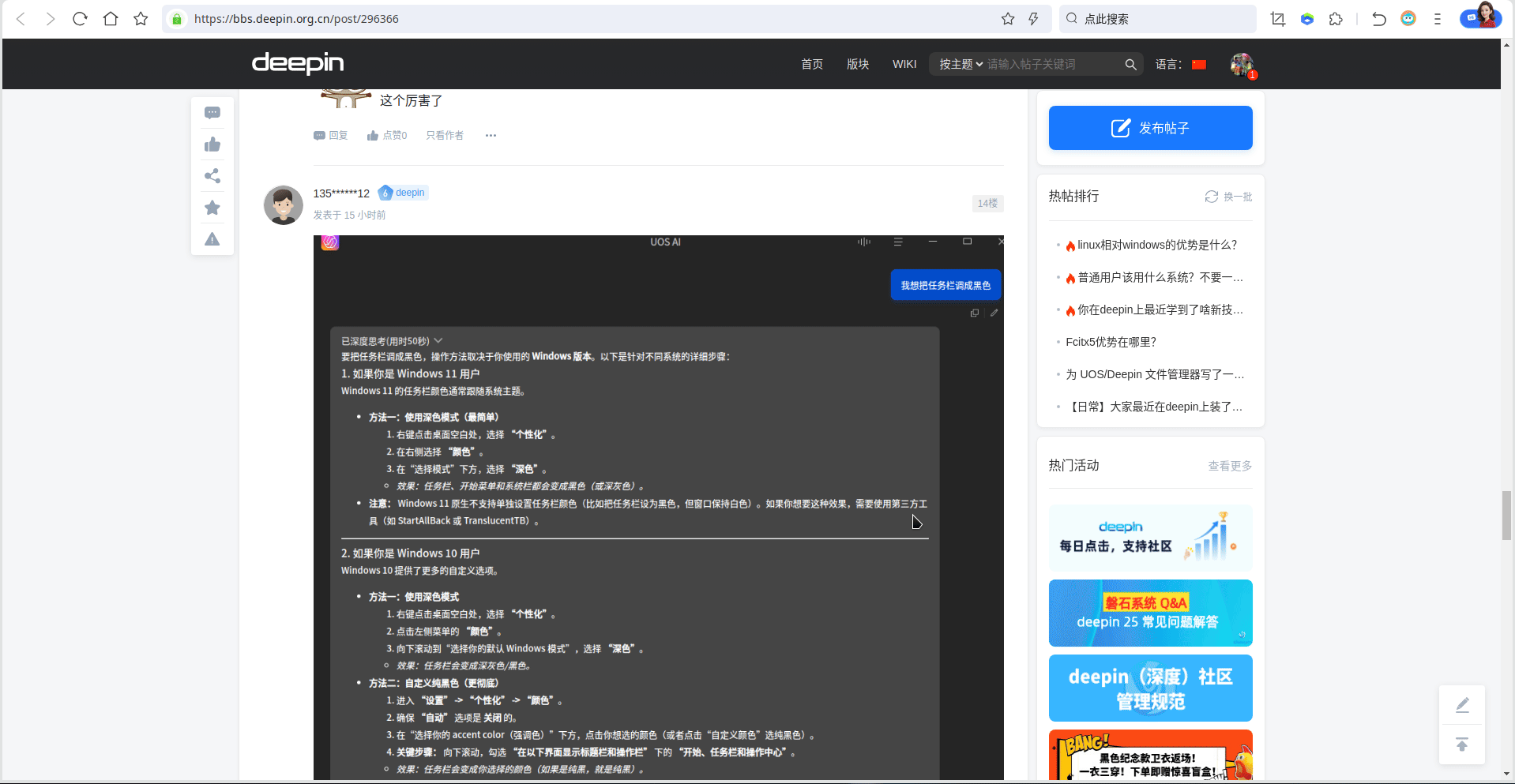The height and width of the screenshot is (784, 1515).
Task: Go to 首页 in the site navigation
Action: pyautogui.click(x=812, y=64)
